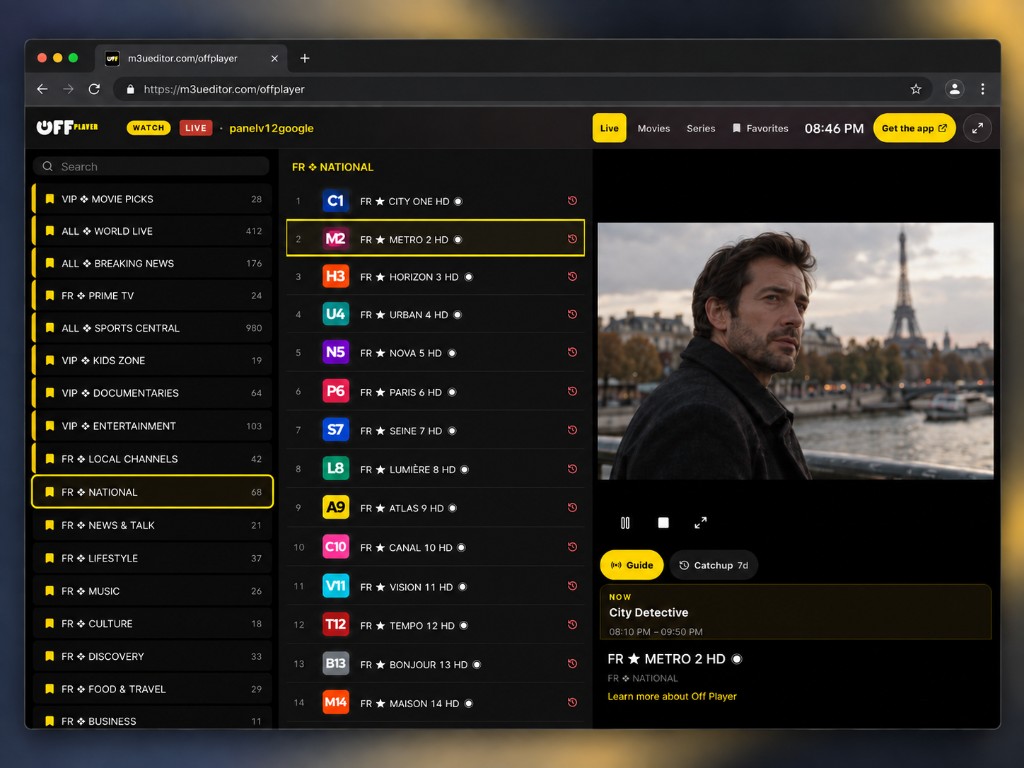Open Learn more about Off Player link

tap(672, 696)
